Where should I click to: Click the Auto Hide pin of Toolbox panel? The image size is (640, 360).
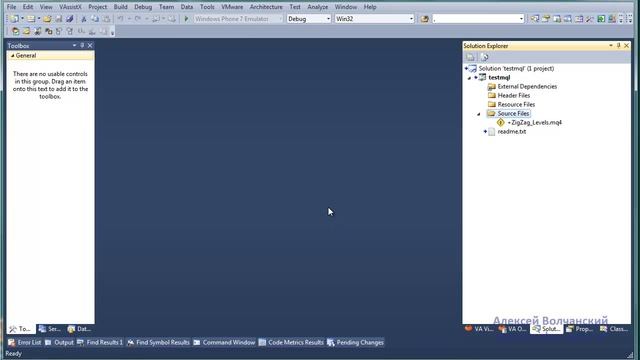pos(82,45)
